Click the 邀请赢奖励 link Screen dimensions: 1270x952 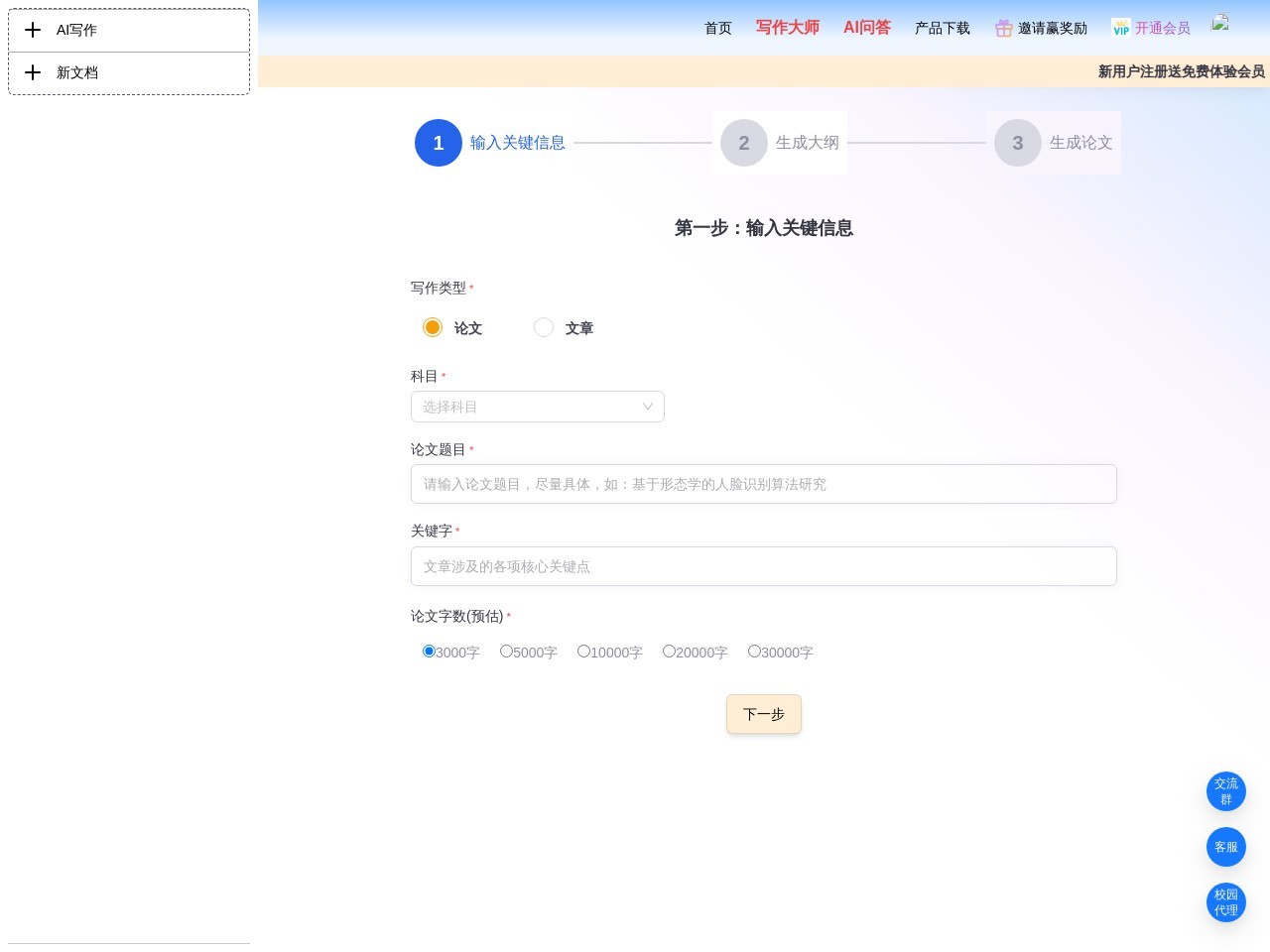pos(1053,28)
